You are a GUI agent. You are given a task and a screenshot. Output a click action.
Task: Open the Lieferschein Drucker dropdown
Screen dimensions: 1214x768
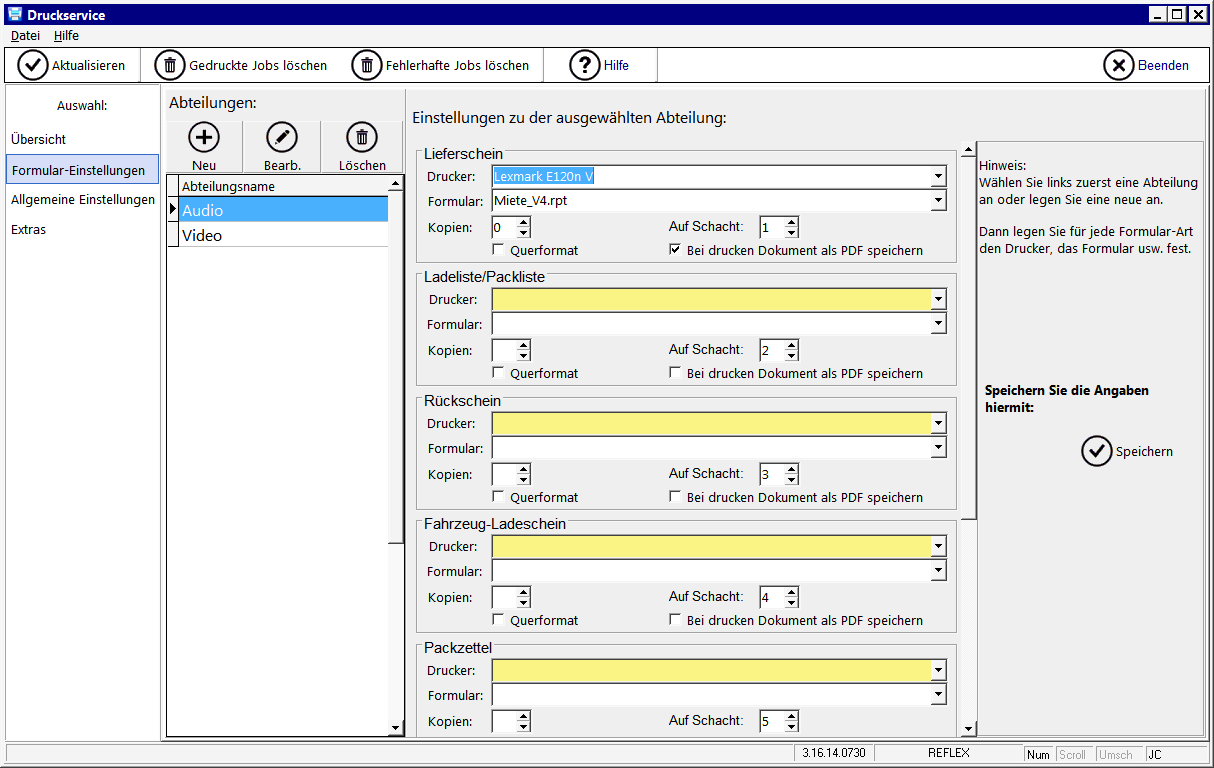(938, 177)
